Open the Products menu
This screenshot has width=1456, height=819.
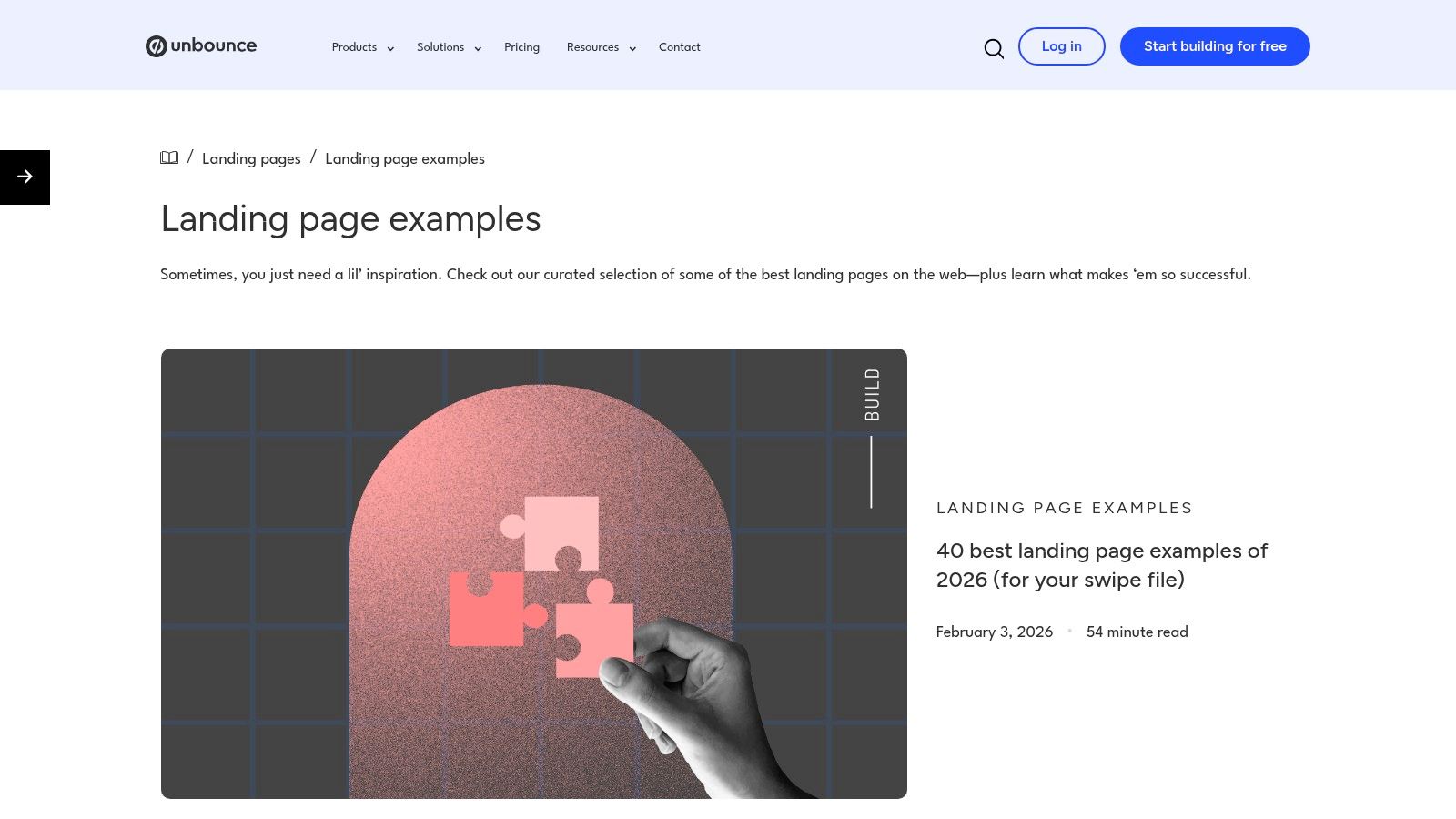(x=354, y=47)
